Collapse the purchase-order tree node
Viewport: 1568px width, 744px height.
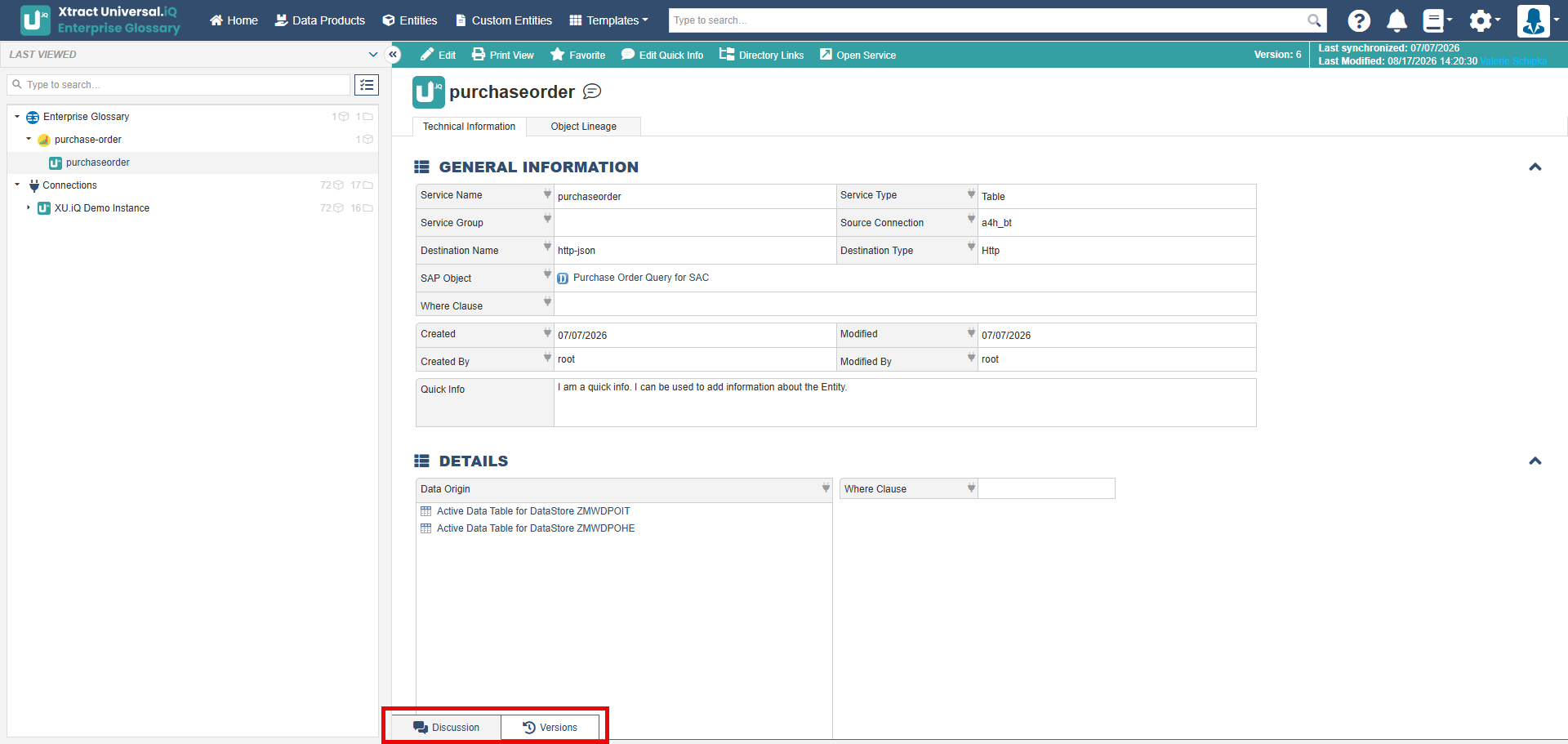(29, 140)
